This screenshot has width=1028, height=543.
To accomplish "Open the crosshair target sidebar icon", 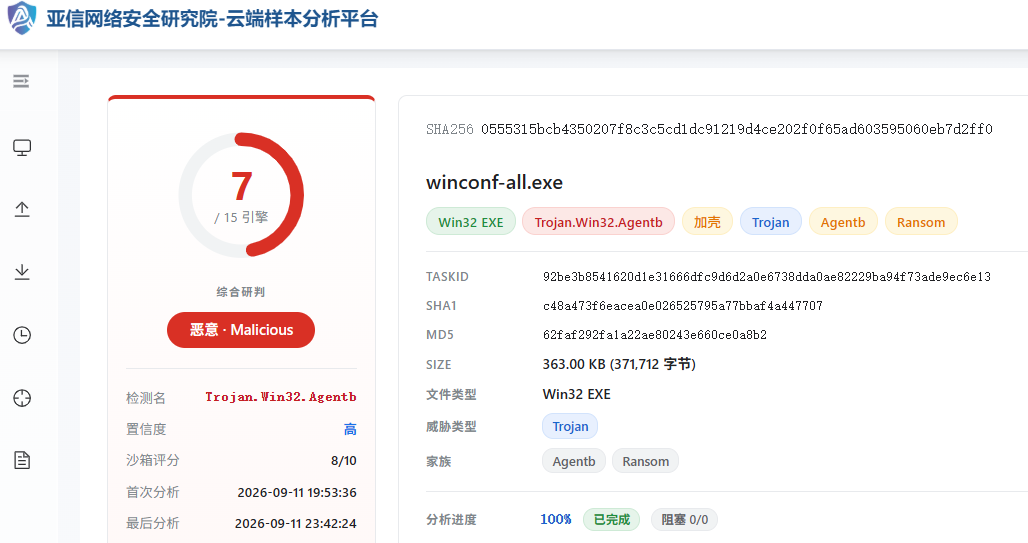I will point(22,398).
